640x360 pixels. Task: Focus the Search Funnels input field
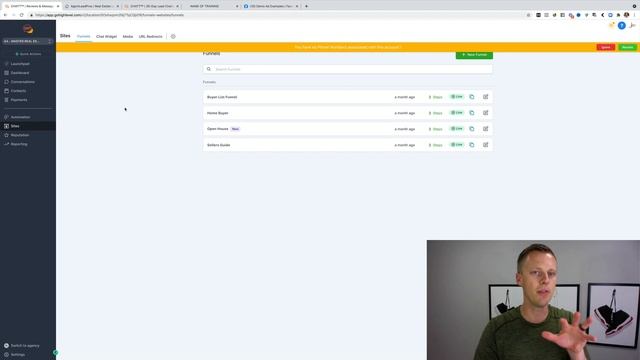click(348, 69)
